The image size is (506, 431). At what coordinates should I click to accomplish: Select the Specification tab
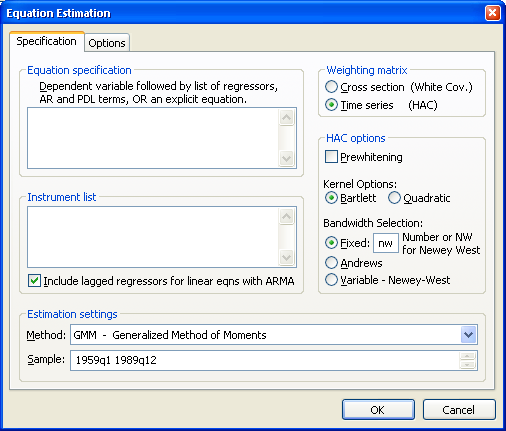click(x=47, y=41)
